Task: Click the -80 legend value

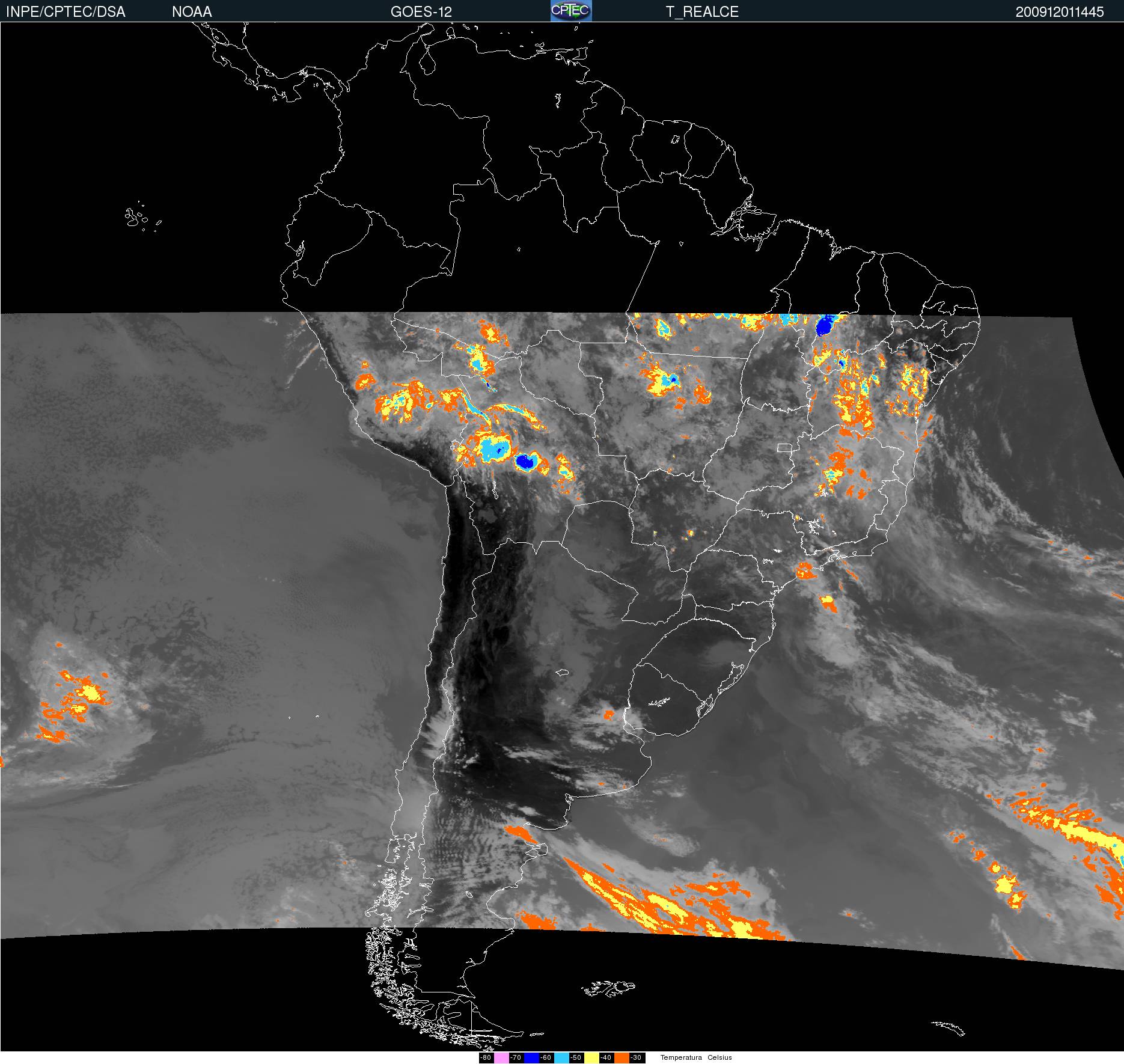Action: 486,1057
